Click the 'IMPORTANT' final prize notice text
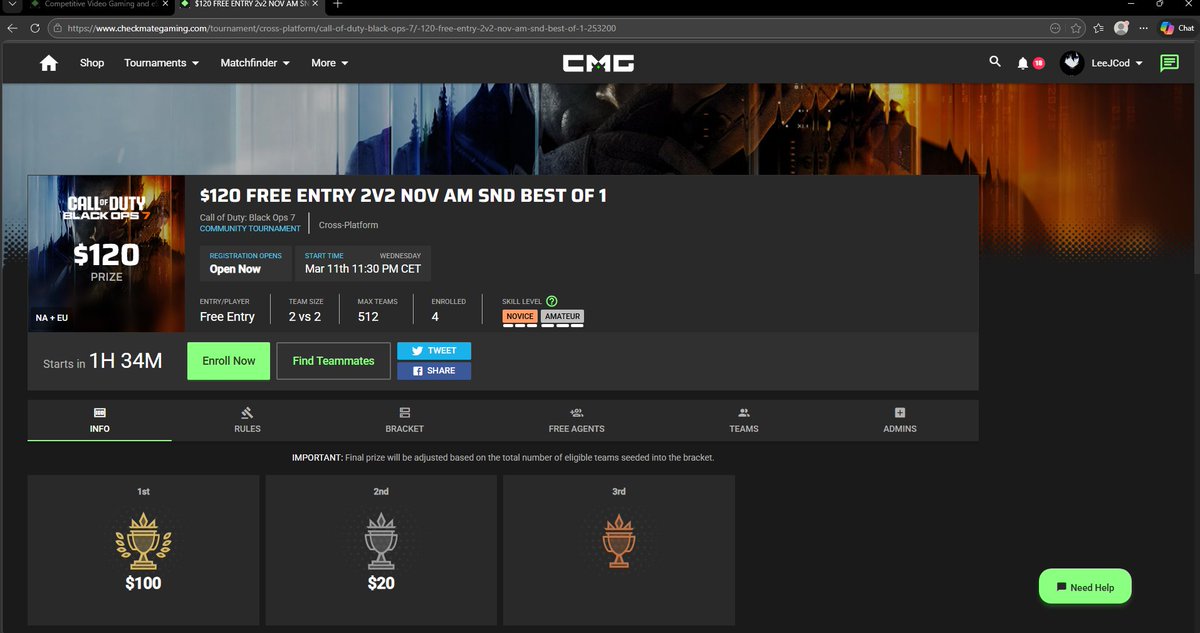1200x633 pixels. pos(503,457)
